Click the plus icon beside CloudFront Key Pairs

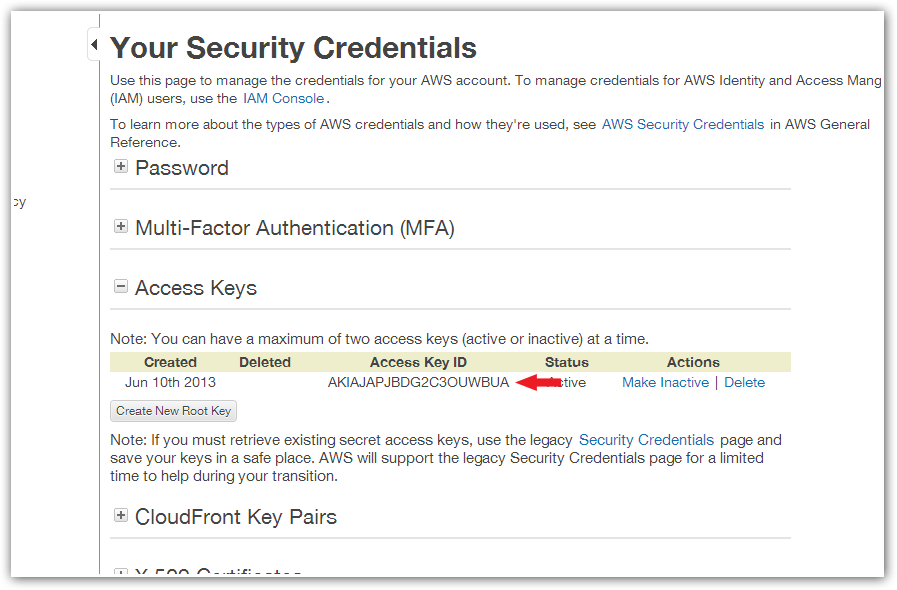click(x=121, y=516)
